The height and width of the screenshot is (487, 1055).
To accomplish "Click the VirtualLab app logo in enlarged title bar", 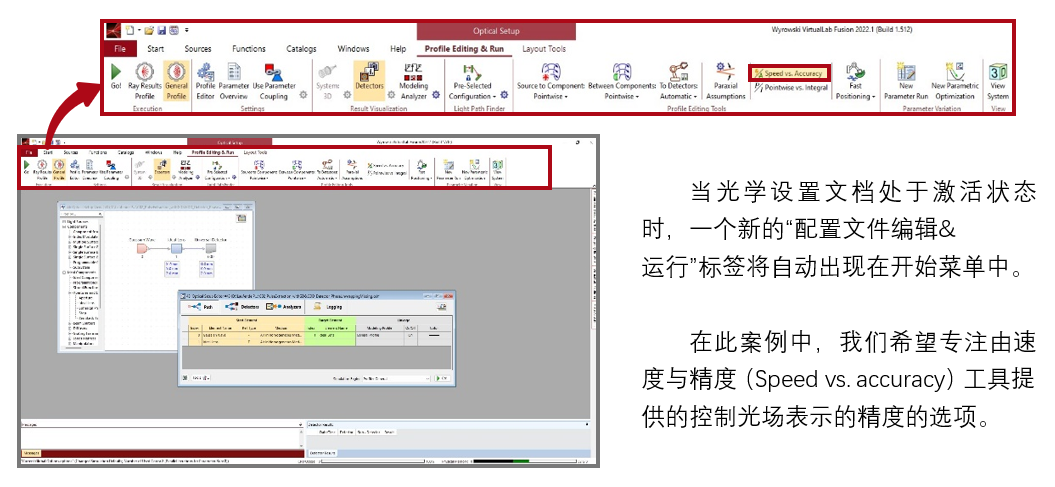I will [x=114, y=30].
